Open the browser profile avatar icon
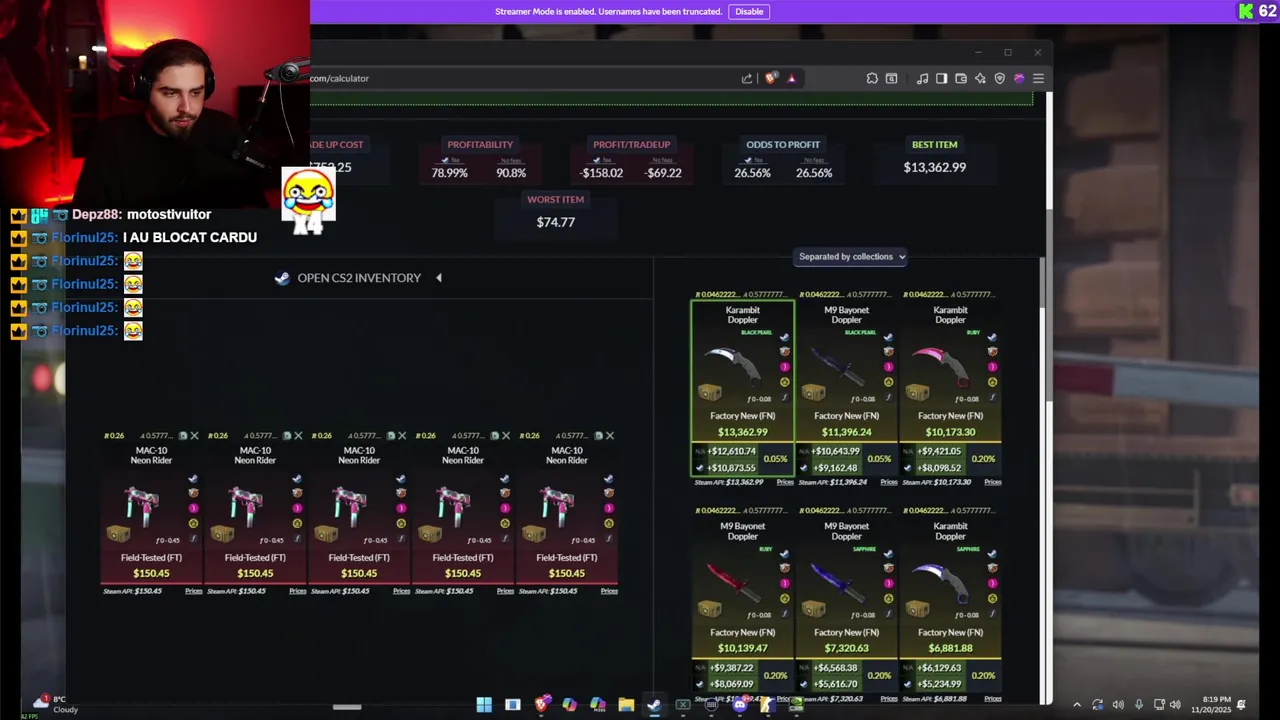This screenshot has width=1280, height=720. tap(1019, 78)
